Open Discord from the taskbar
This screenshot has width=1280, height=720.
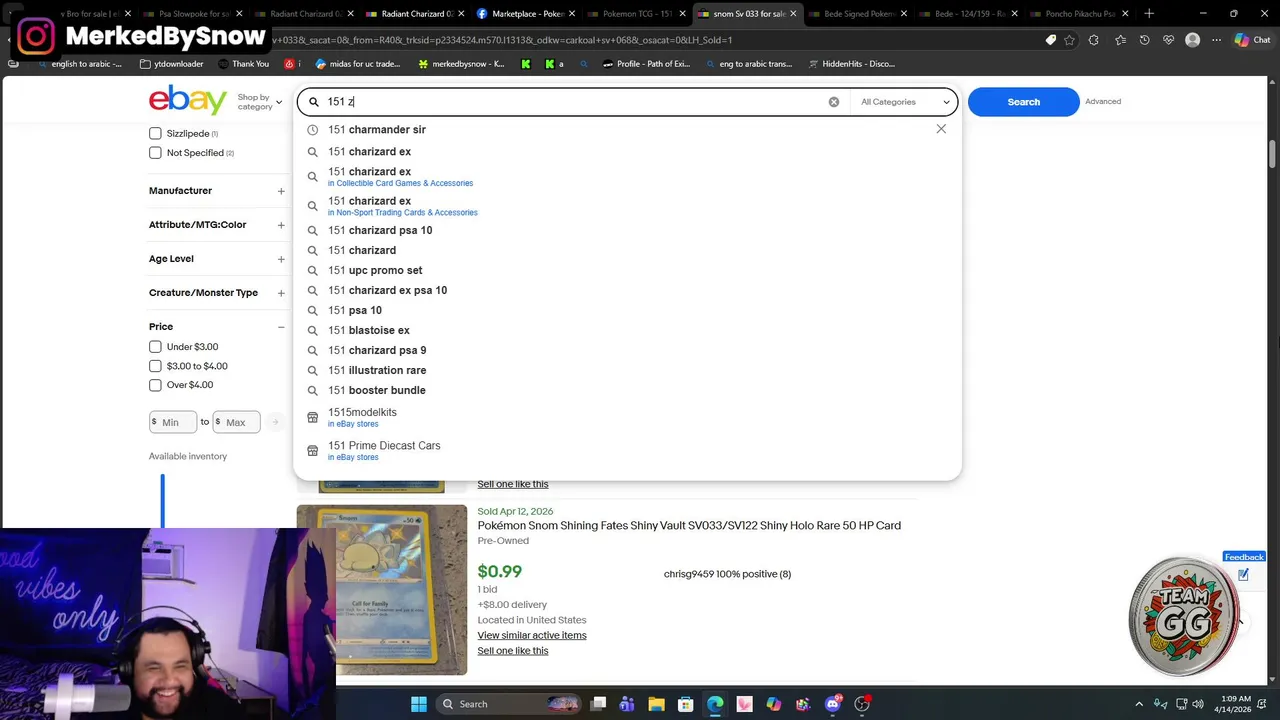coord(832,704)
